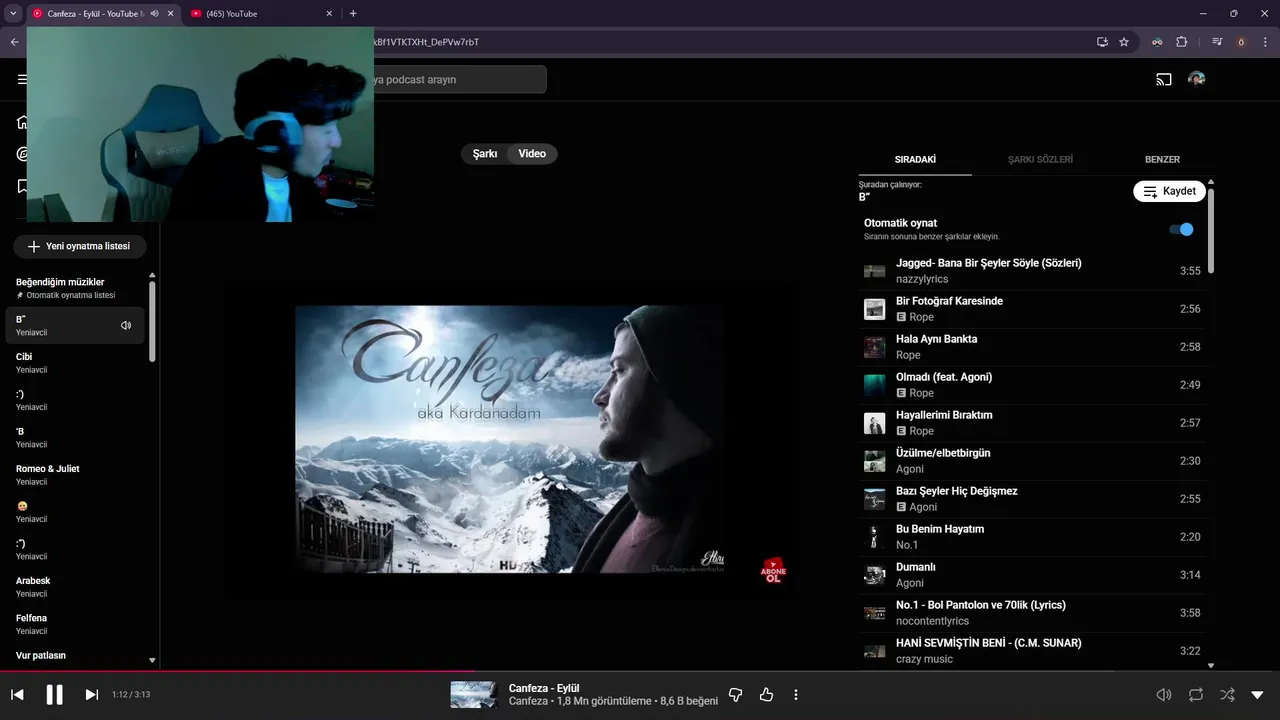Toggle shuffle mode
The width and height of the screenshot is (1280, 720).
click(x=1227, y=694)
